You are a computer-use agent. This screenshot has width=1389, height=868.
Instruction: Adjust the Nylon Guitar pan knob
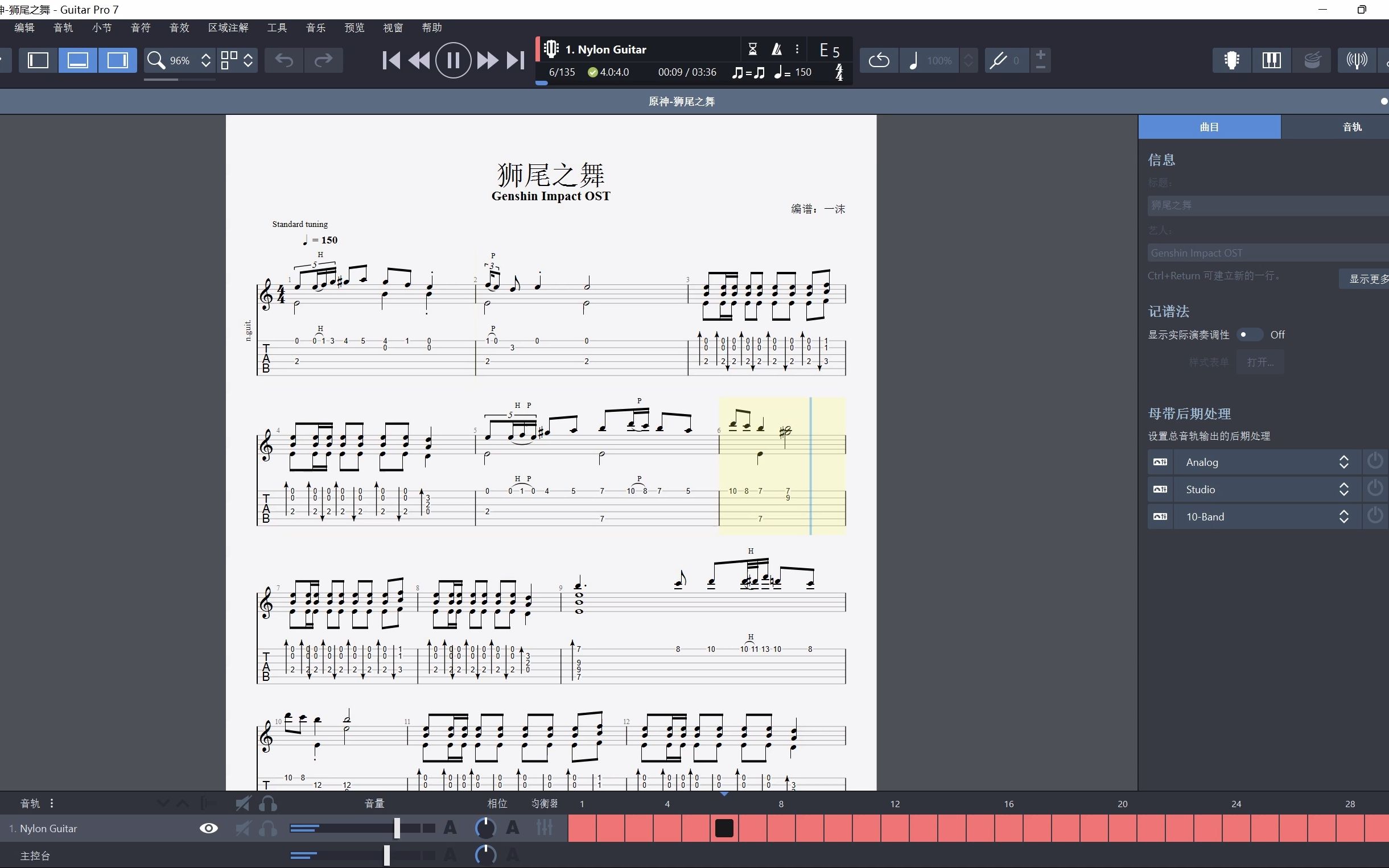[485, 828]
